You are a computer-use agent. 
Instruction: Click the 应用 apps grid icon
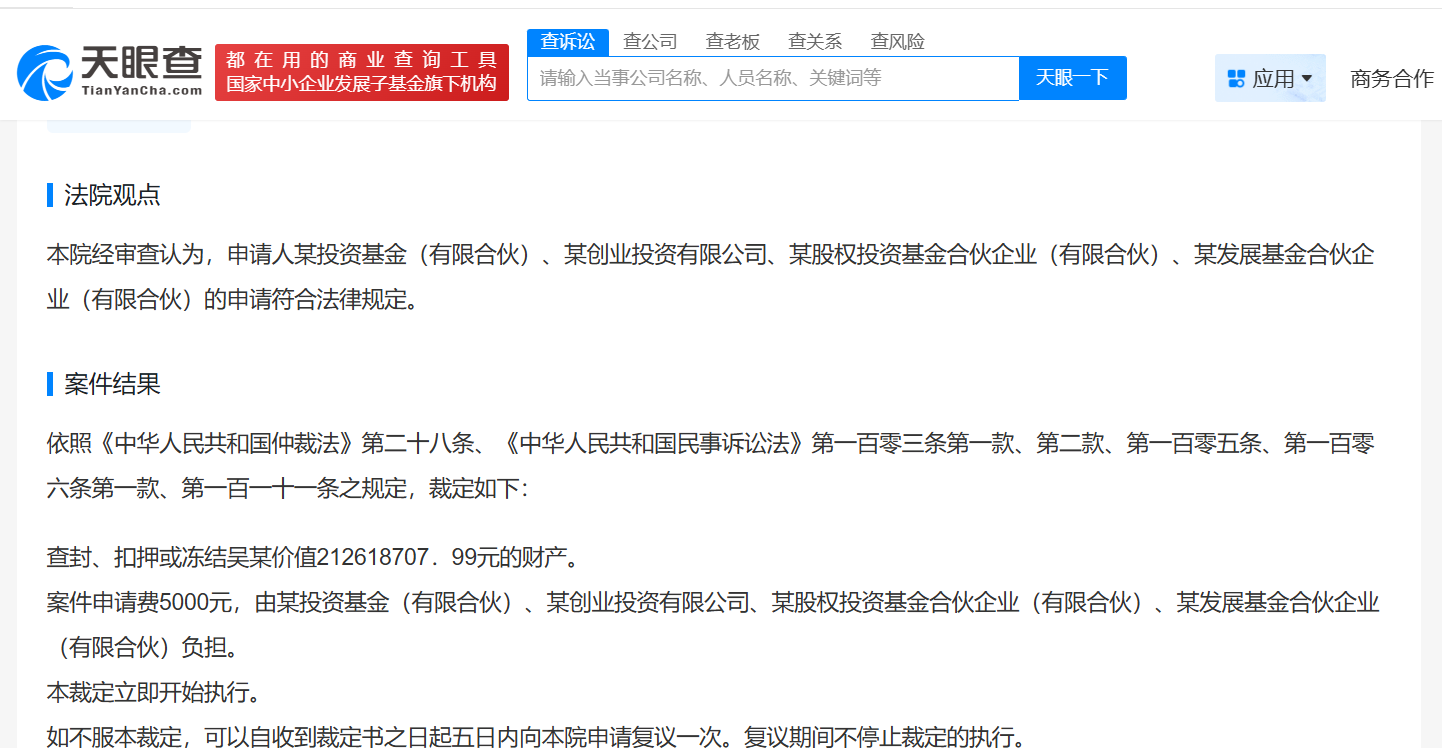(x=1236, y=79)
